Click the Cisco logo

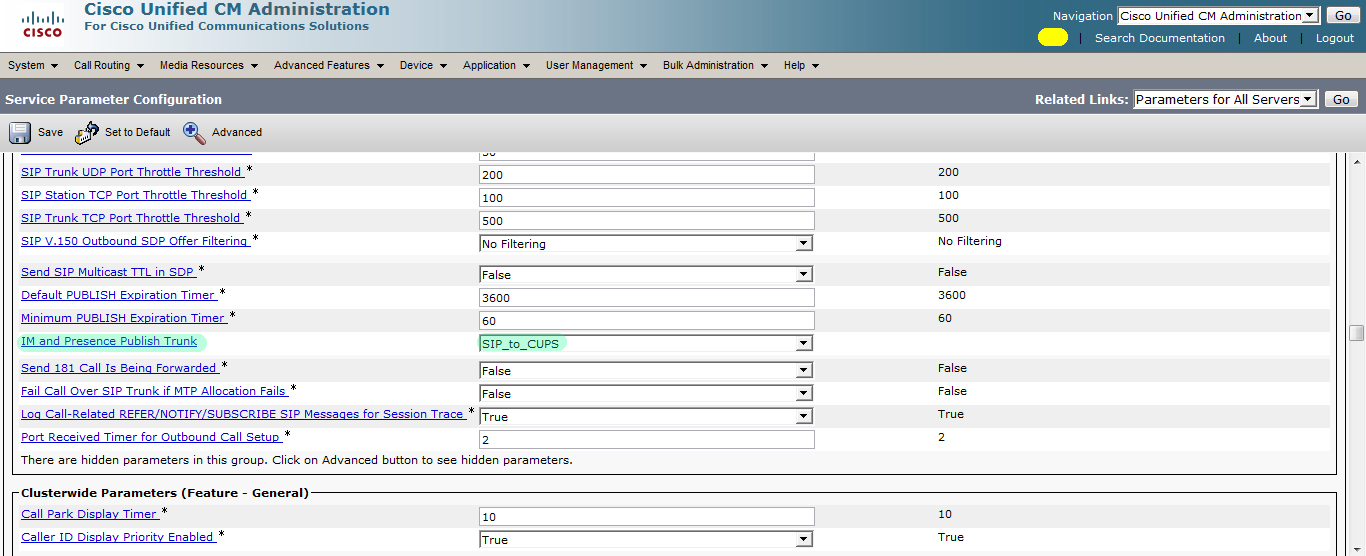pos(43,24)
